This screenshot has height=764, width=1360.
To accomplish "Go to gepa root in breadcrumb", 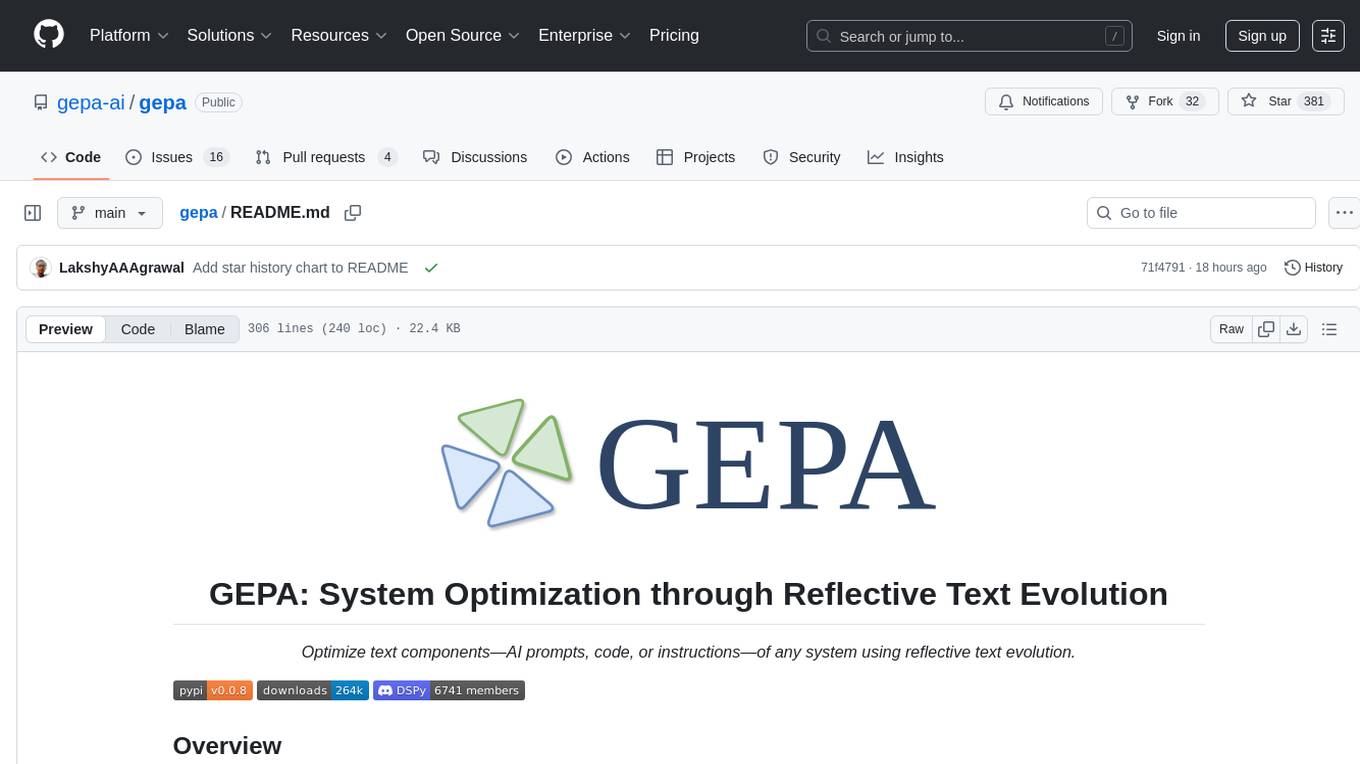I will point(198,213).
